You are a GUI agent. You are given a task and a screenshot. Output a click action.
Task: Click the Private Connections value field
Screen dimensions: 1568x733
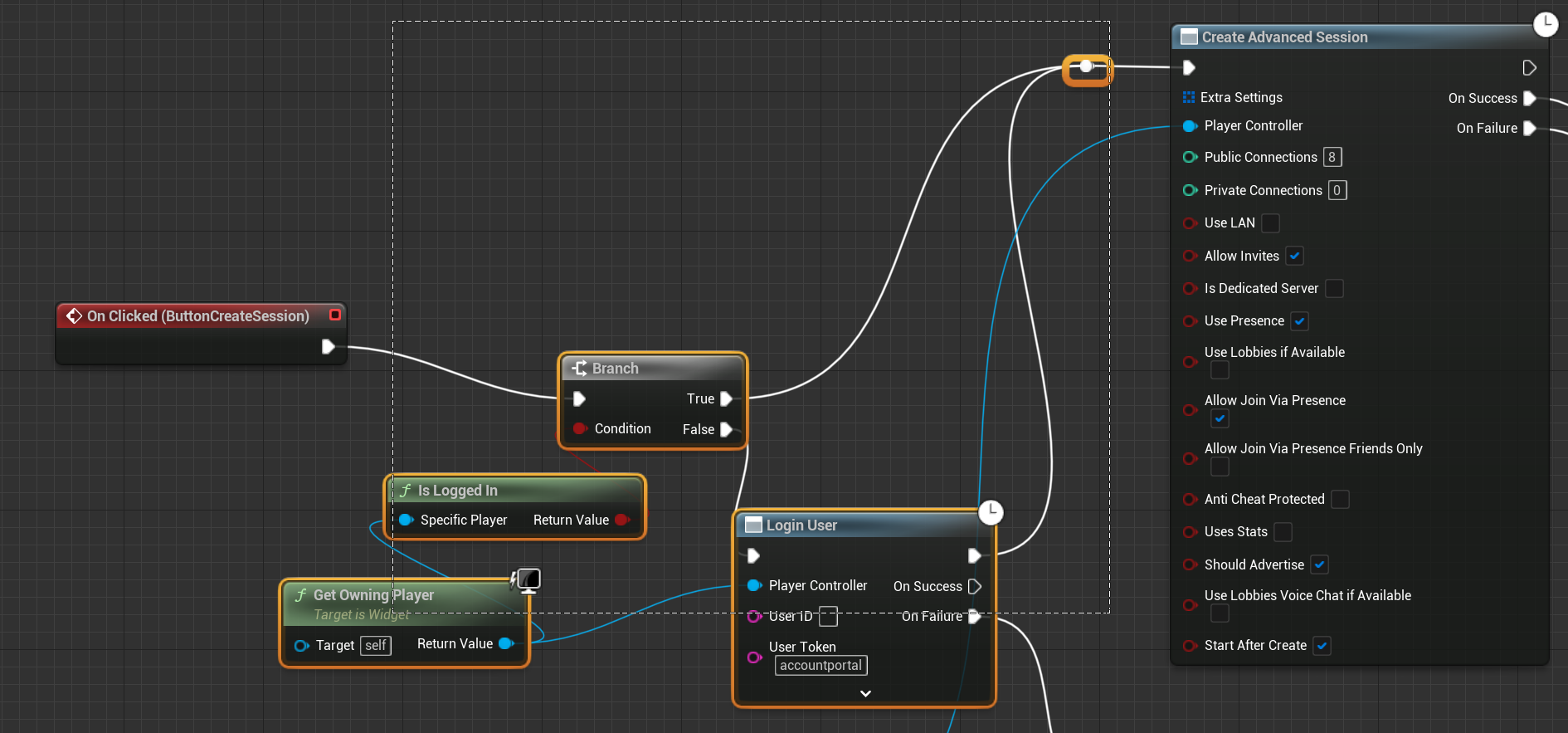click(1337, 191)
